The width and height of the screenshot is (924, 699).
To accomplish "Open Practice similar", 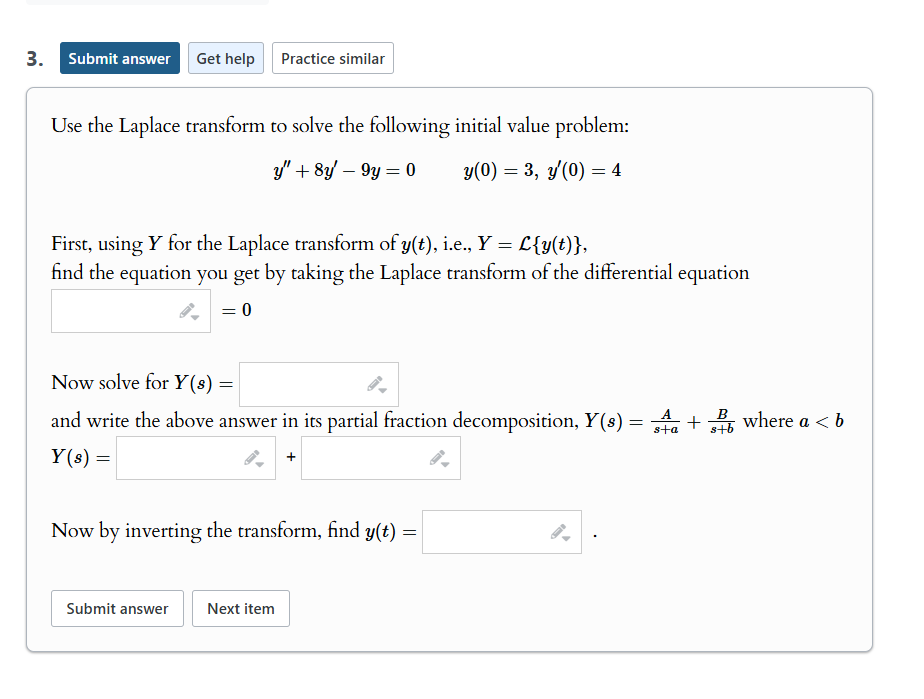I will point(332,58).
